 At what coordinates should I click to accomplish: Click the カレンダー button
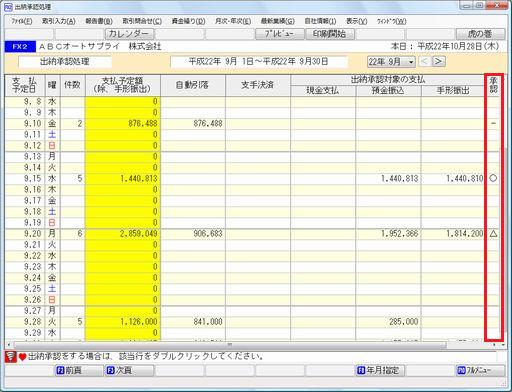tap(129, 34)
